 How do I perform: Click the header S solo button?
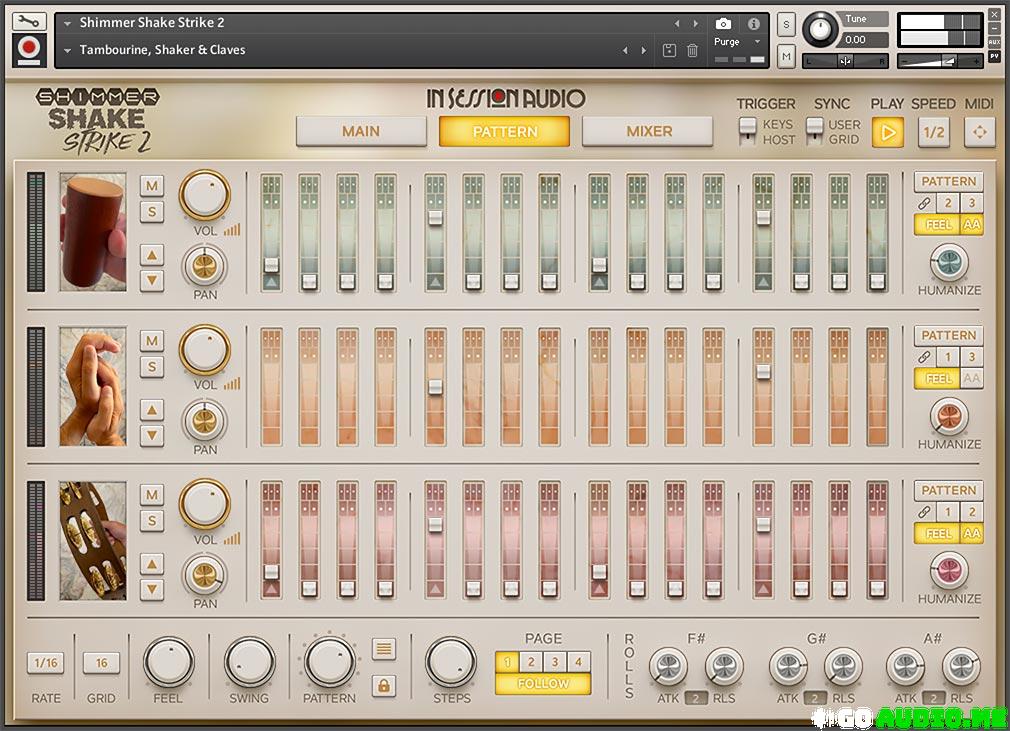point(786,26)
